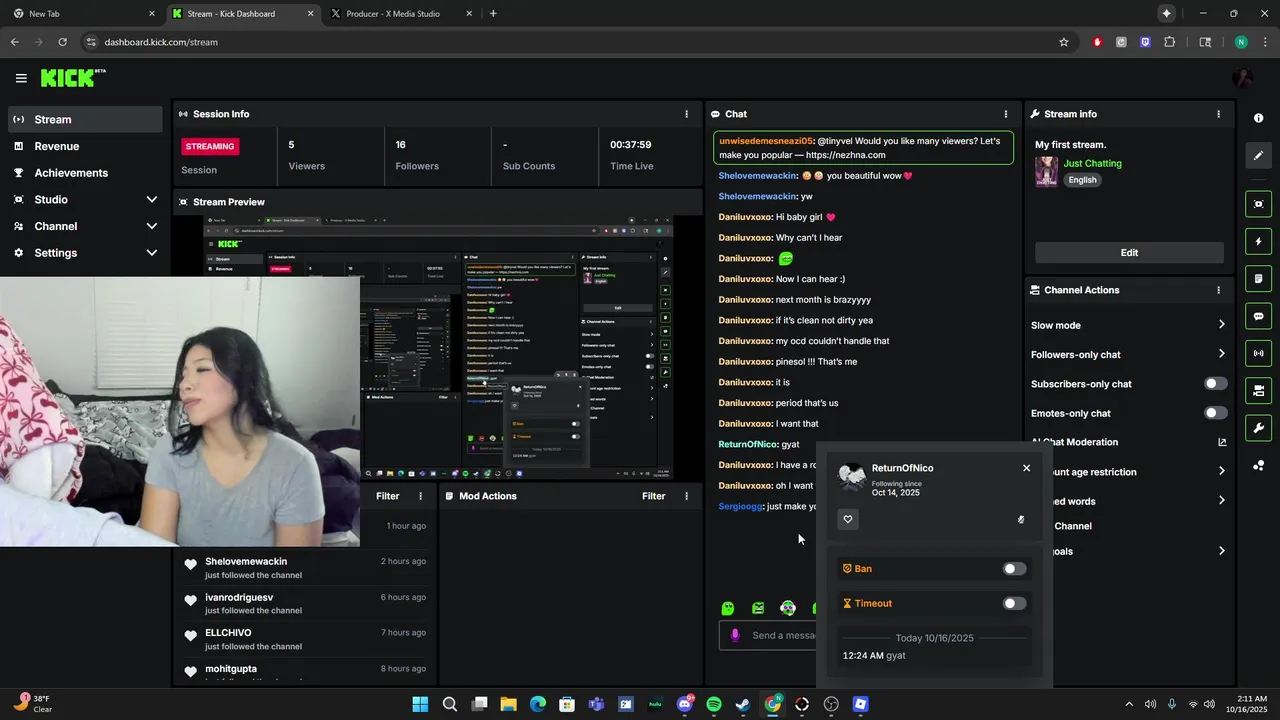
Task: Open the hamburger menu next to Kick logo
Action: [21, 78]
